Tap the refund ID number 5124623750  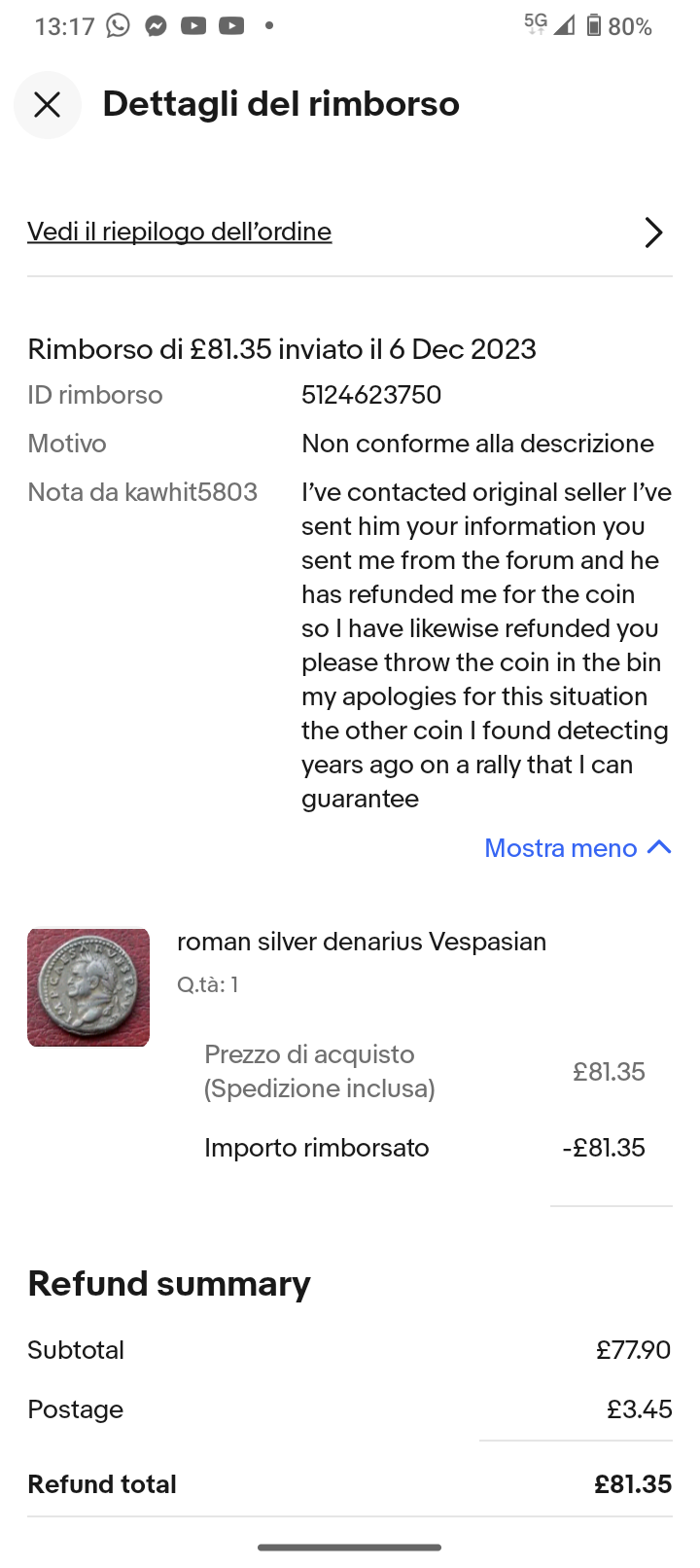pyautogui.click(x=371, y=395)
